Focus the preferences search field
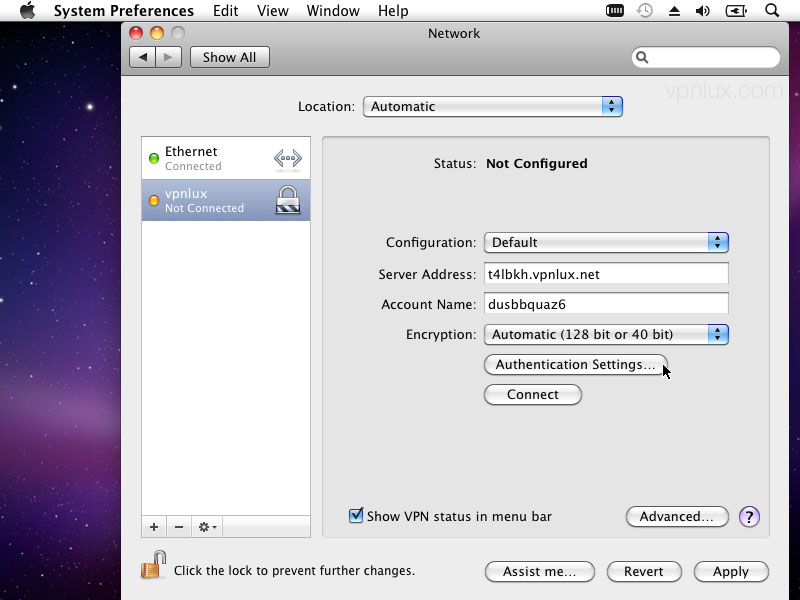The height and width of the screenshot is (600, 800). tap(706, 57)
